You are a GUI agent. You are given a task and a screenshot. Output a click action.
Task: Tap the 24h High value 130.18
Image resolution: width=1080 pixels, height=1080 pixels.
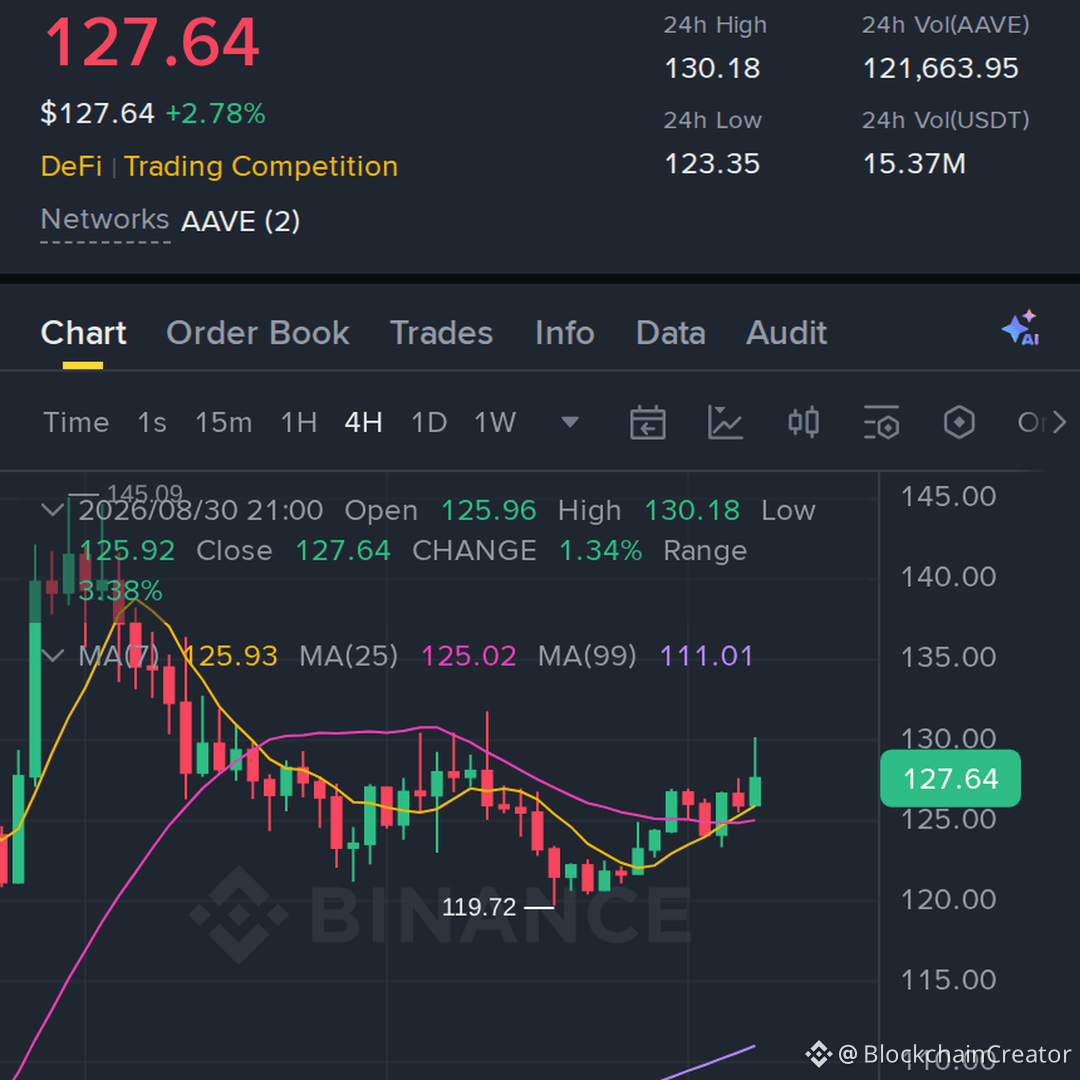point(712,68)
